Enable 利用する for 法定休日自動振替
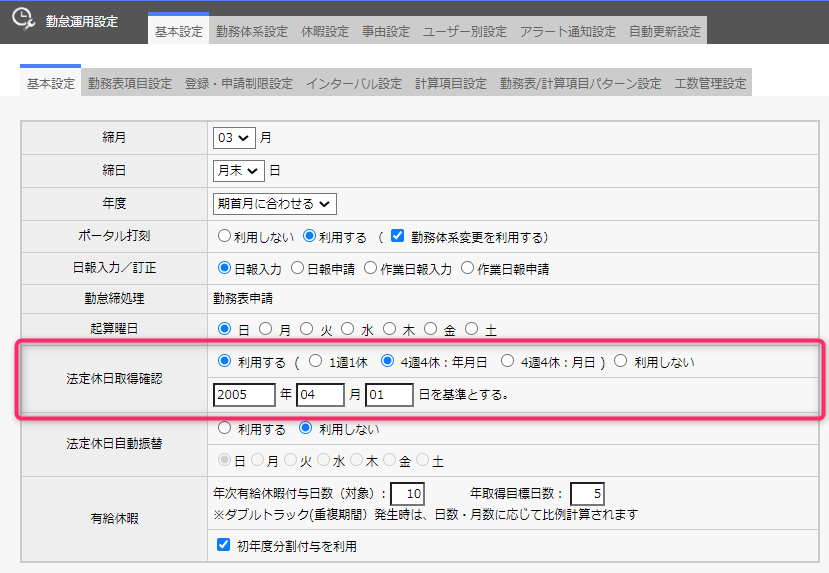This screenshot has width=829, height=573. point(224,429)
